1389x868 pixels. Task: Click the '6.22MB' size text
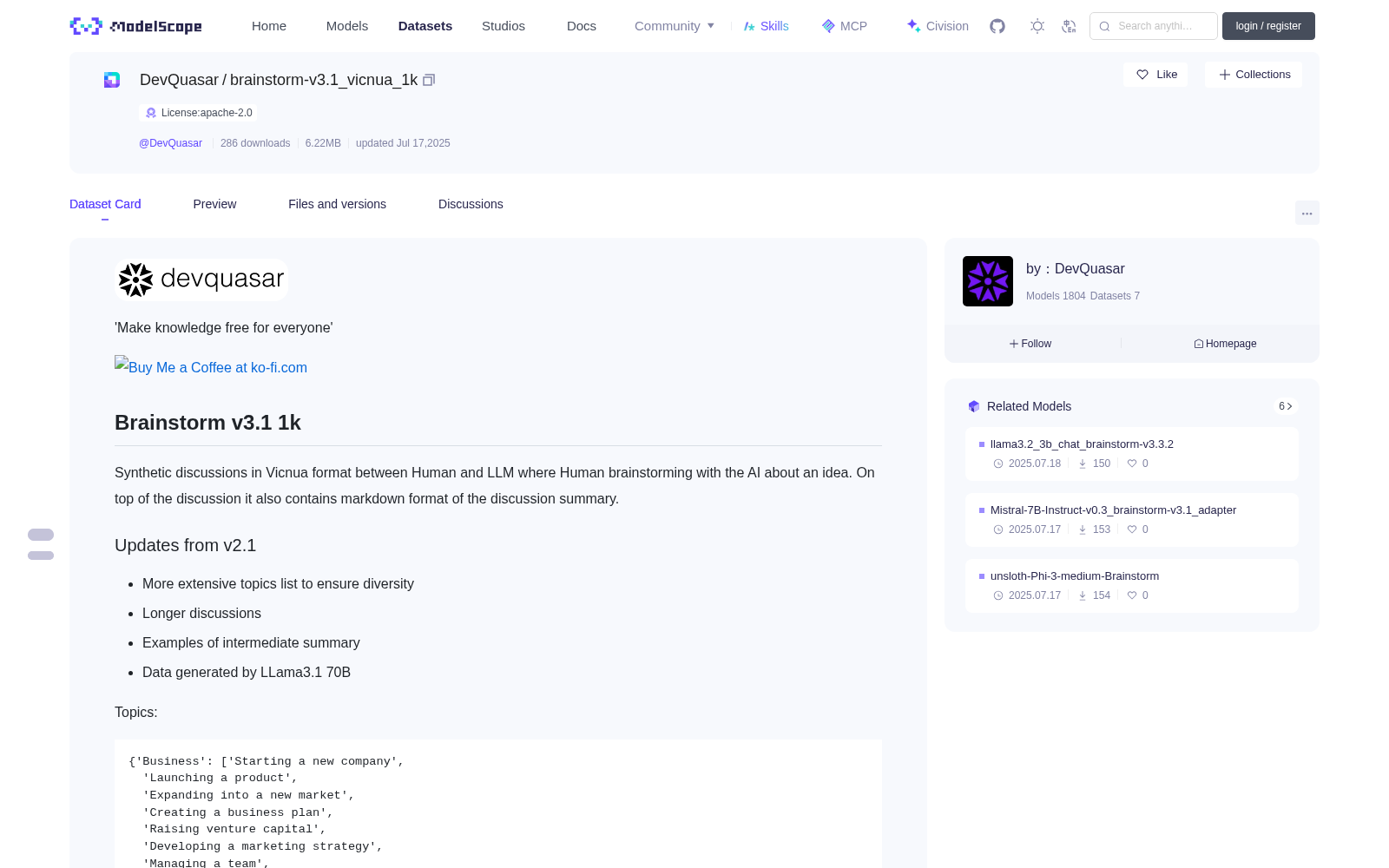(x=323, y=143)
